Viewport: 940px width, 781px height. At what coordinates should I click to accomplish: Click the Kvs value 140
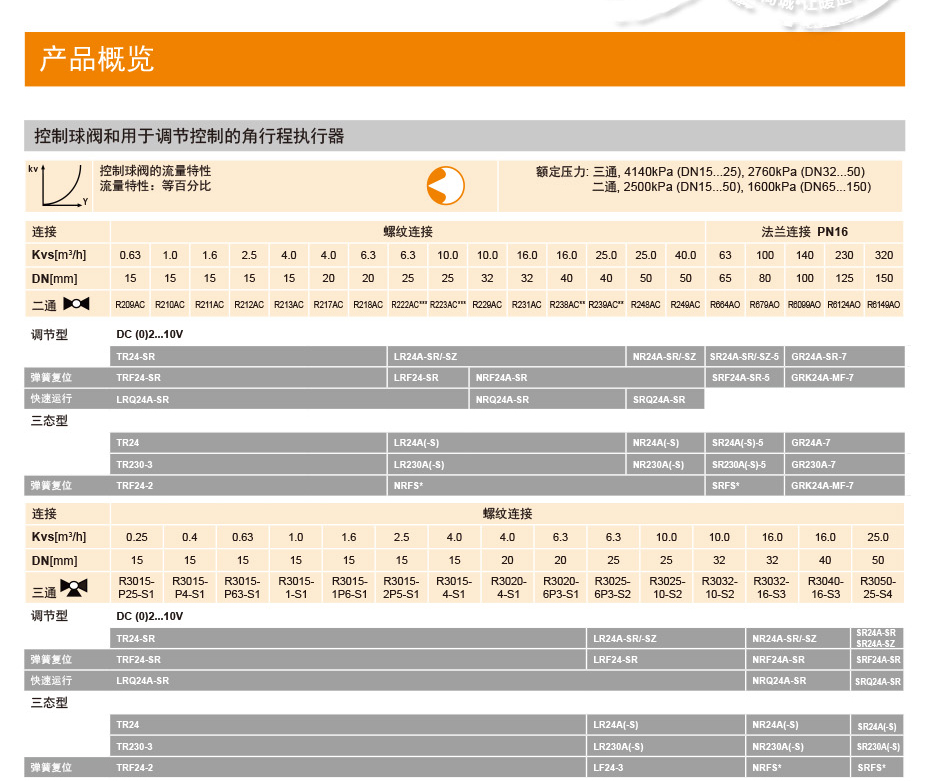(805, 255)
